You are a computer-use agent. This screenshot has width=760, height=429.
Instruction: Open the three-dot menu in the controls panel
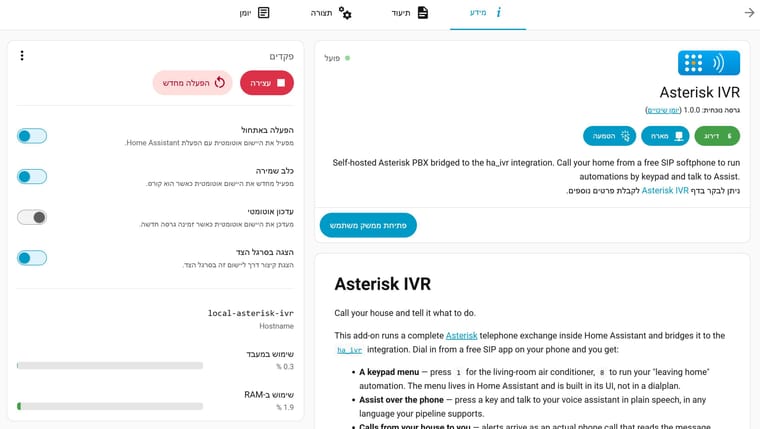click(22, 56)
